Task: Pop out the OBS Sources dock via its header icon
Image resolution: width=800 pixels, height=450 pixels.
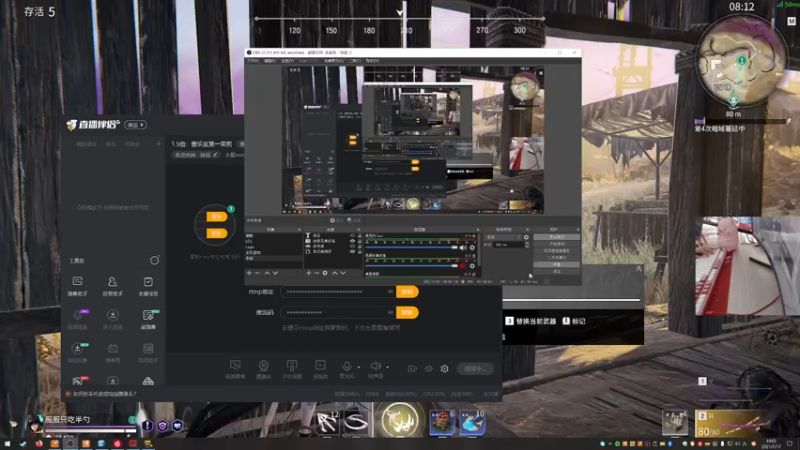Action: (x=359, y=230)
